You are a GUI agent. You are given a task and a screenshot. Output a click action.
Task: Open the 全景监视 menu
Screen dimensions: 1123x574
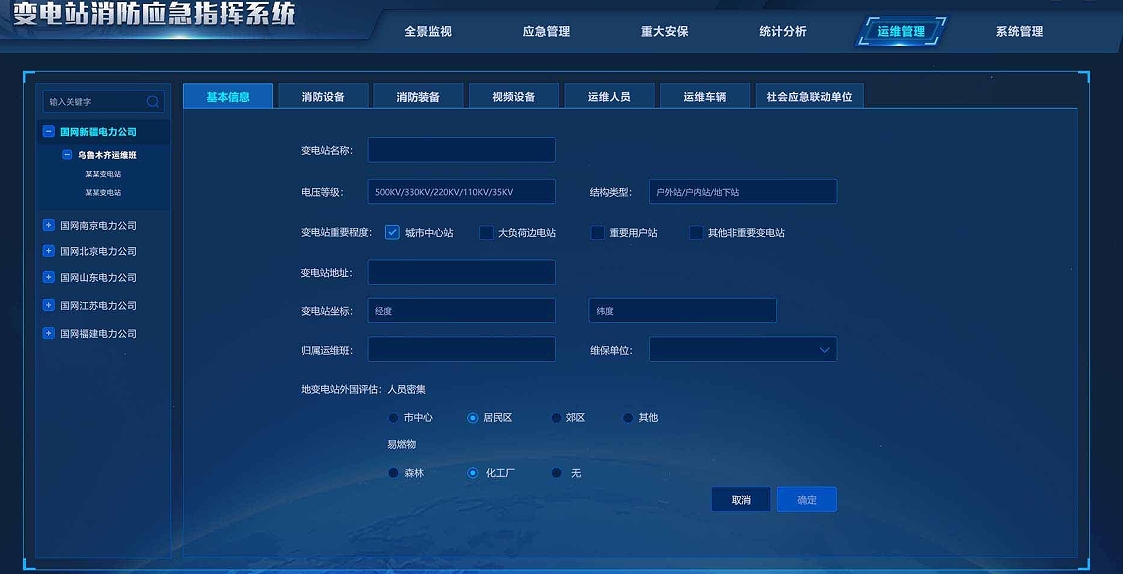pyautogui.click(x=428, y=32)
